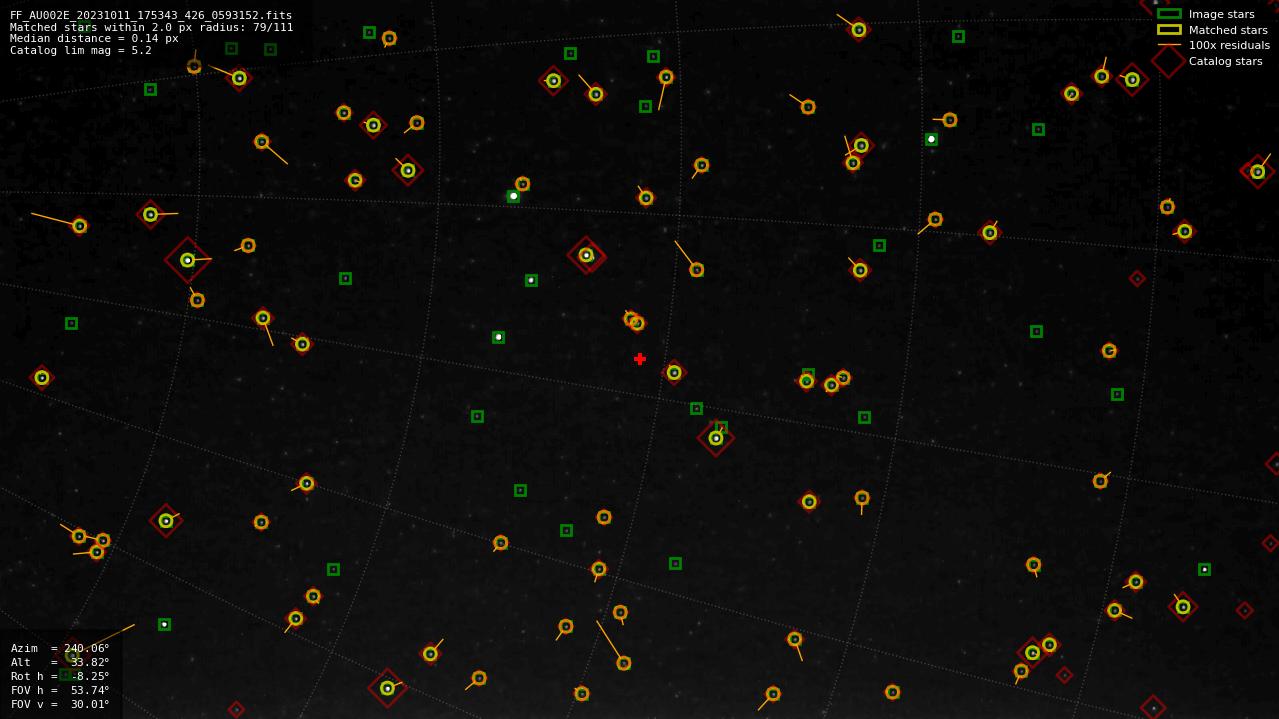Click the green square legend marker for Image stars
Viewport: 1279px width, 719px height.
(1169, 14)
